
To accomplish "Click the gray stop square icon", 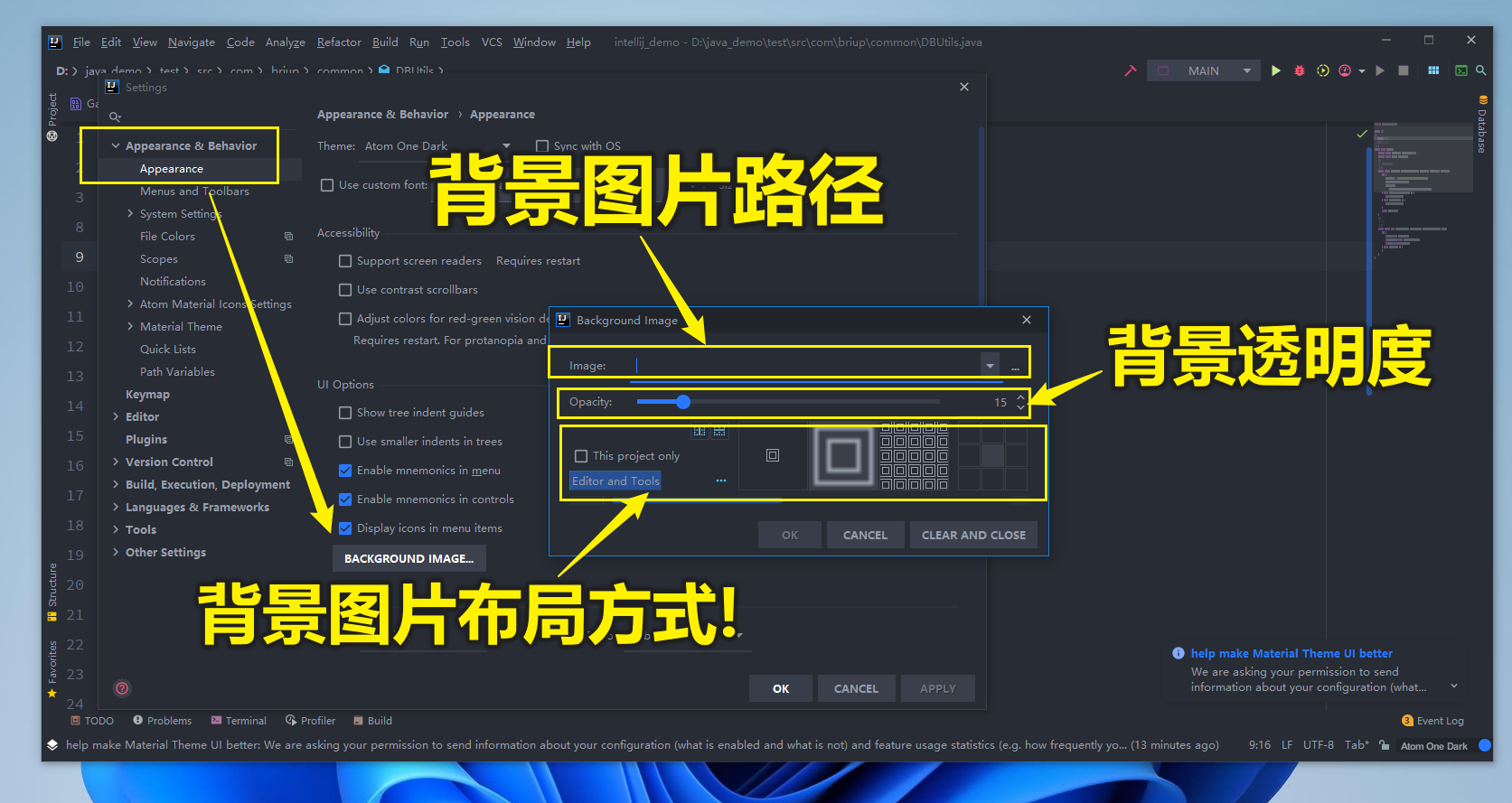I will click(1404, 70).
